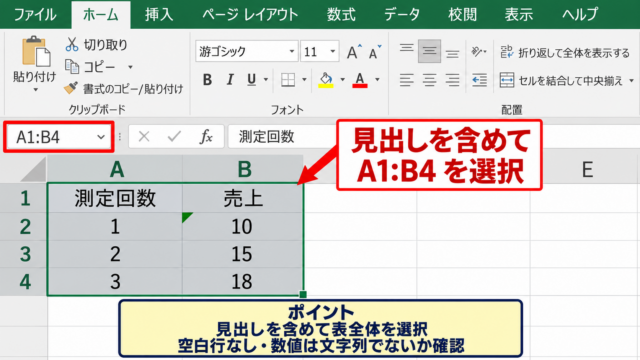
Task: Open the Paste options dropdown arrow
Action: (x=36, y=90)
